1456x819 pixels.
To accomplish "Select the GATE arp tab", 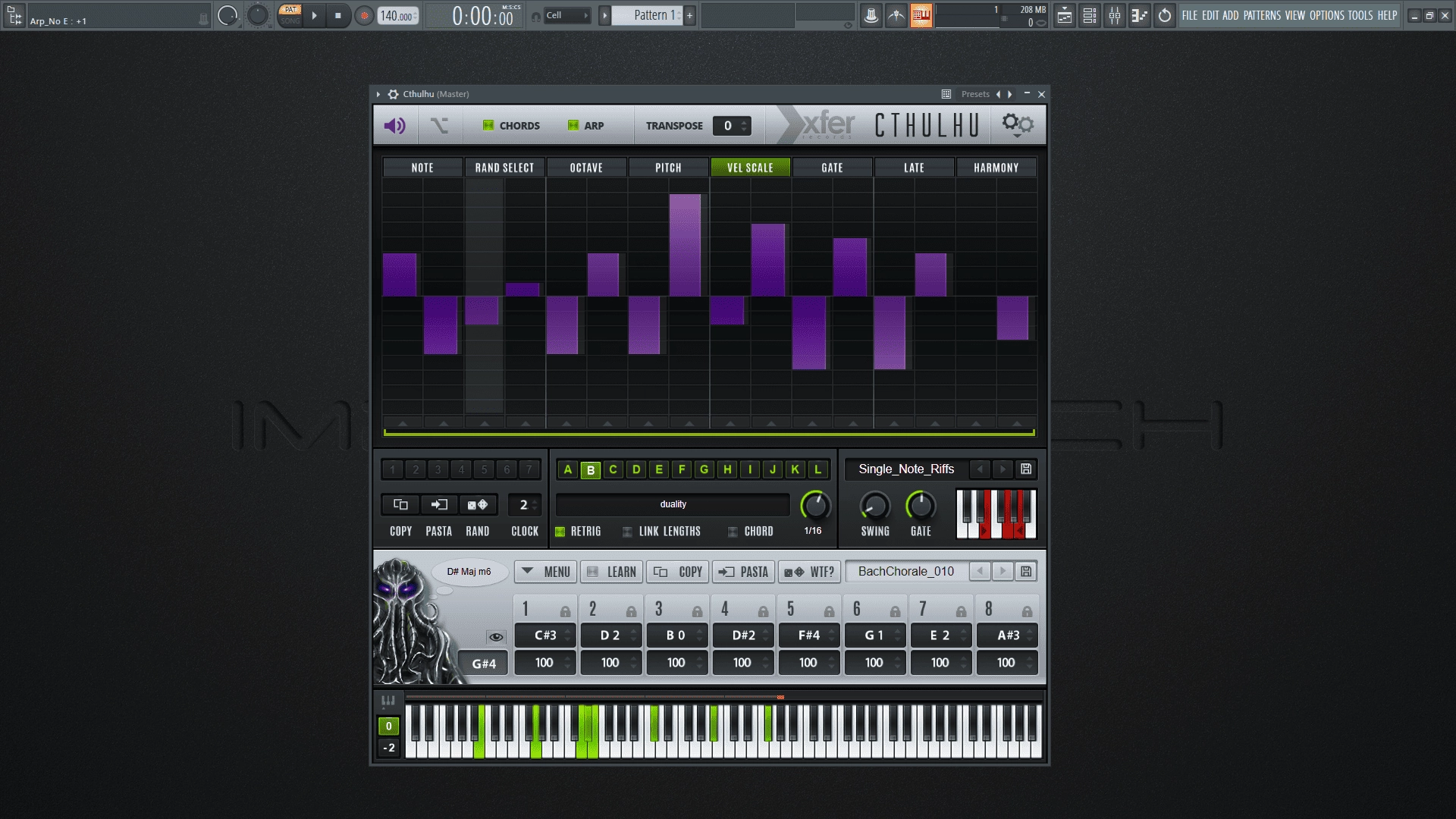I will click(832, 168).
